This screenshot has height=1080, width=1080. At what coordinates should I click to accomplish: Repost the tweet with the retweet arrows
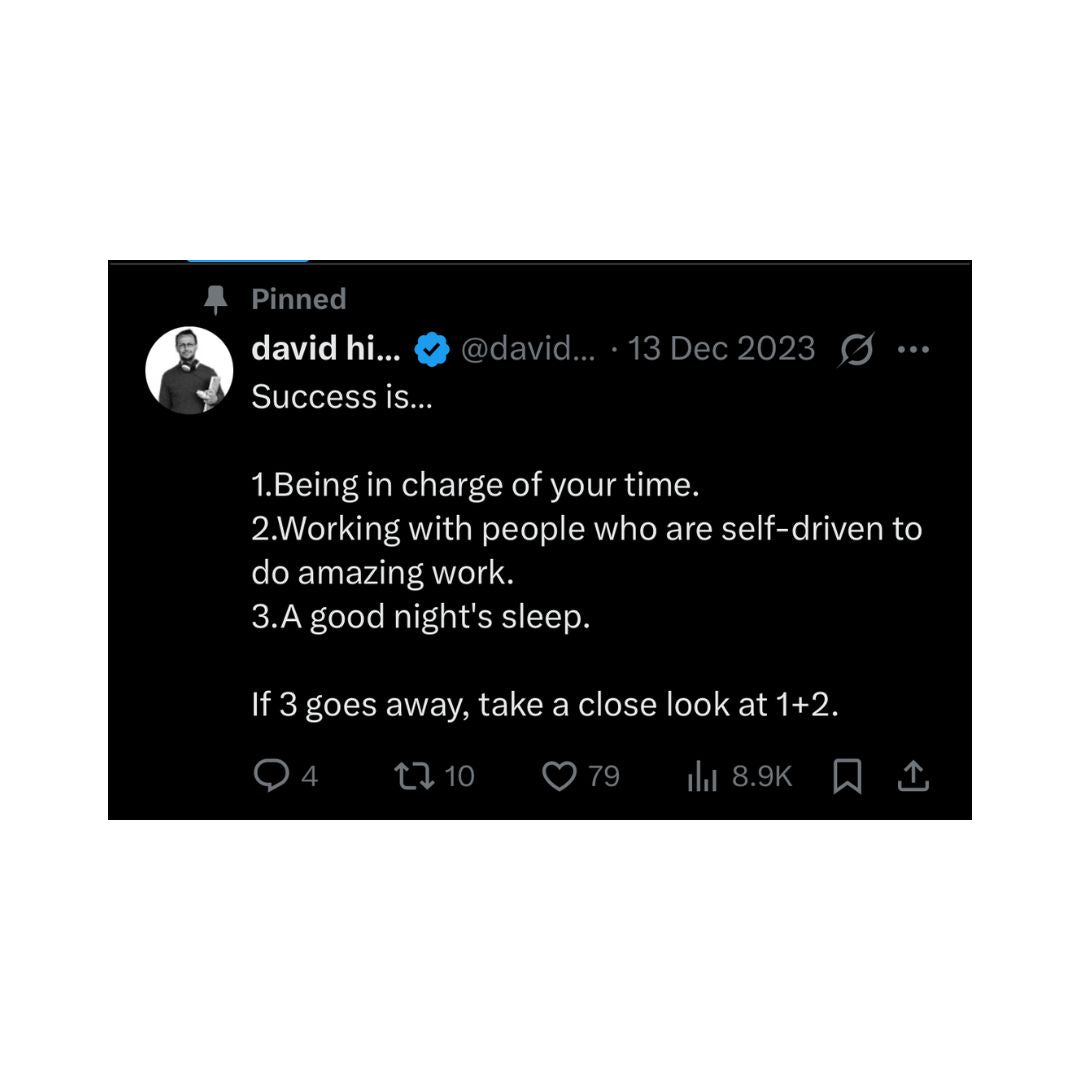pos(414,776)
